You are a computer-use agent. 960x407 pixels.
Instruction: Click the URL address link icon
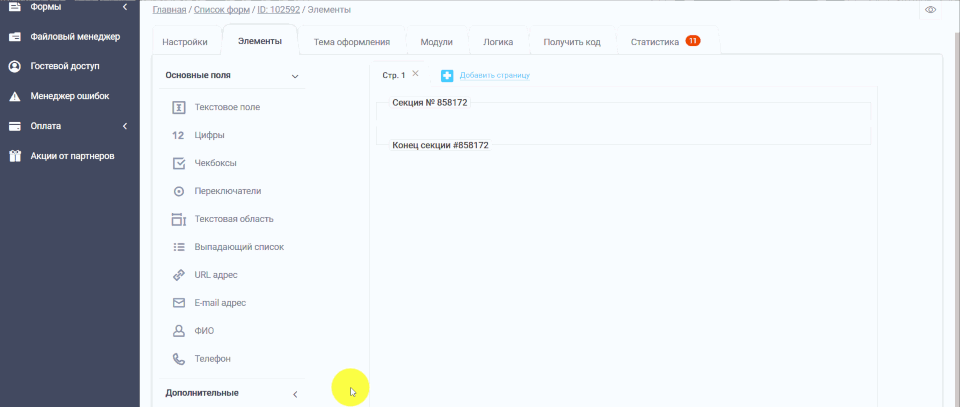click(179, 275)
